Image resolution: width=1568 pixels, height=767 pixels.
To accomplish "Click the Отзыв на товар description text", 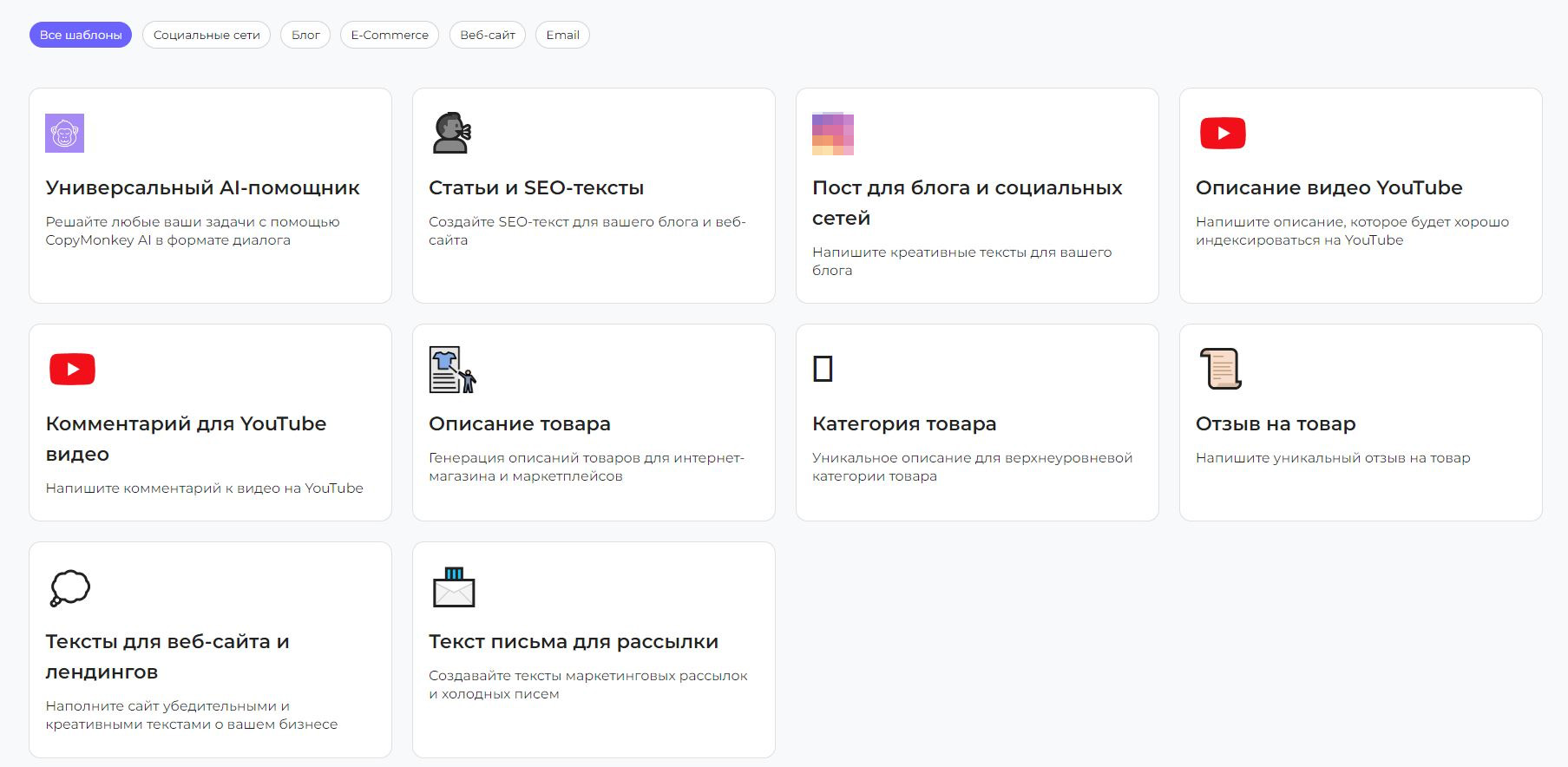I will click(1332, 458).
